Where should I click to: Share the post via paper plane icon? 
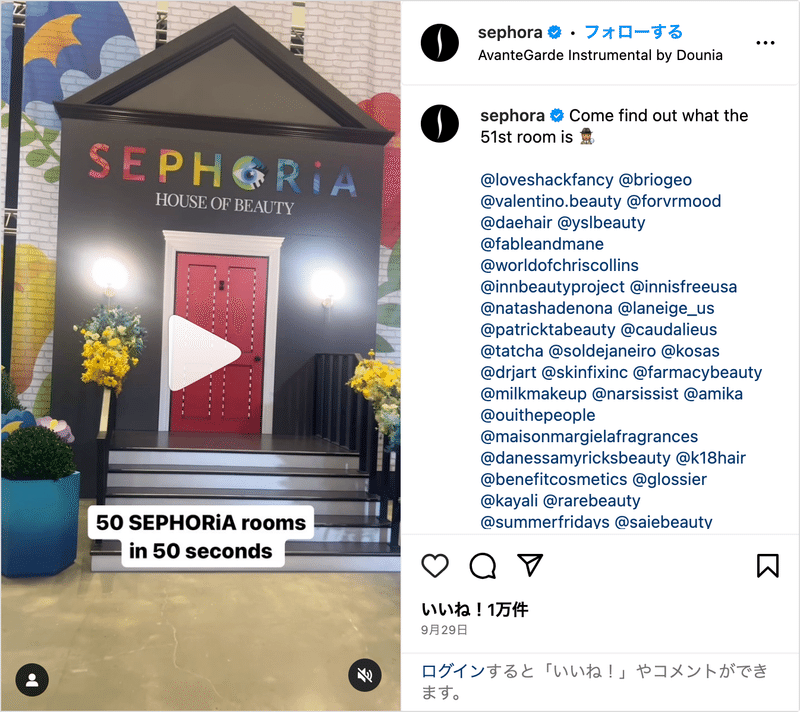[x=530, y=565]
